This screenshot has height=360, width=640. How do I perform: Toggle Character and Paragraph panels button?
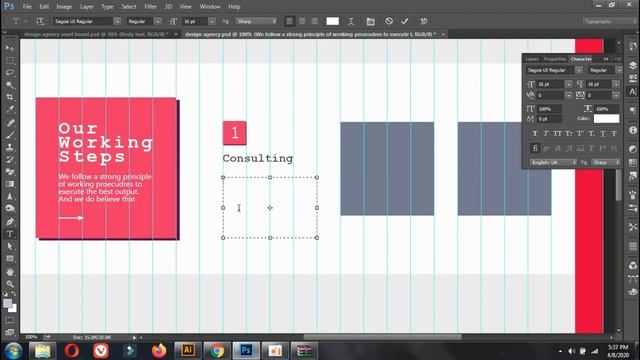(371, 21)
